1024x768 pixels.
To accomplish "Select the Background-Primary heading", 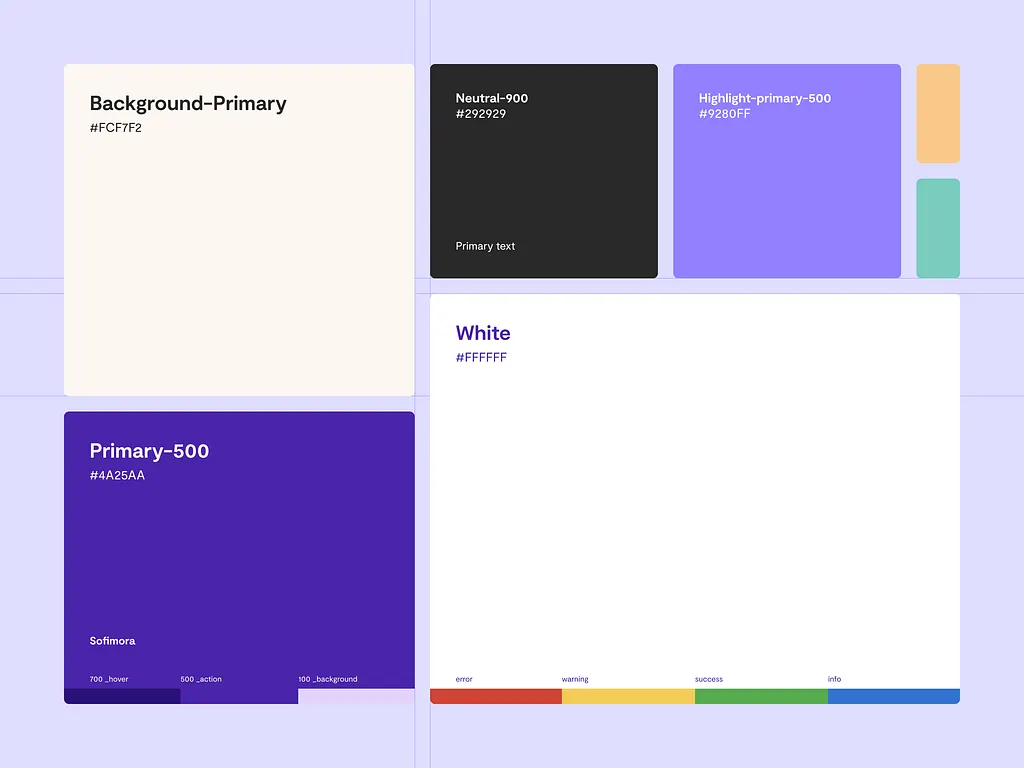I will coord(188,104).
